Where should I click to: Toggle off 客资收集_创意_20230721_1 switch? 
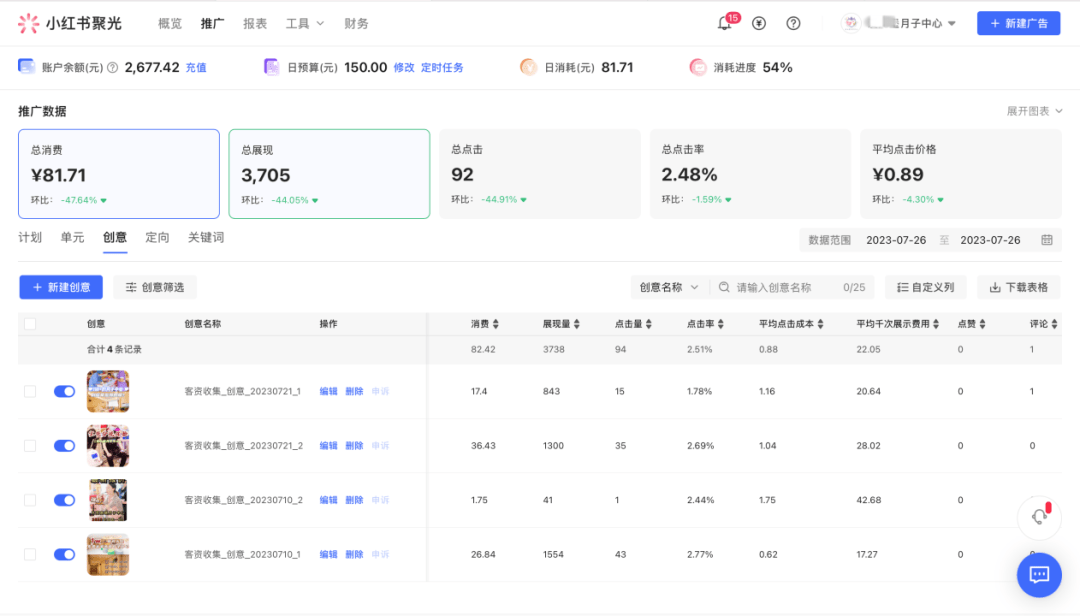[64, 391]
